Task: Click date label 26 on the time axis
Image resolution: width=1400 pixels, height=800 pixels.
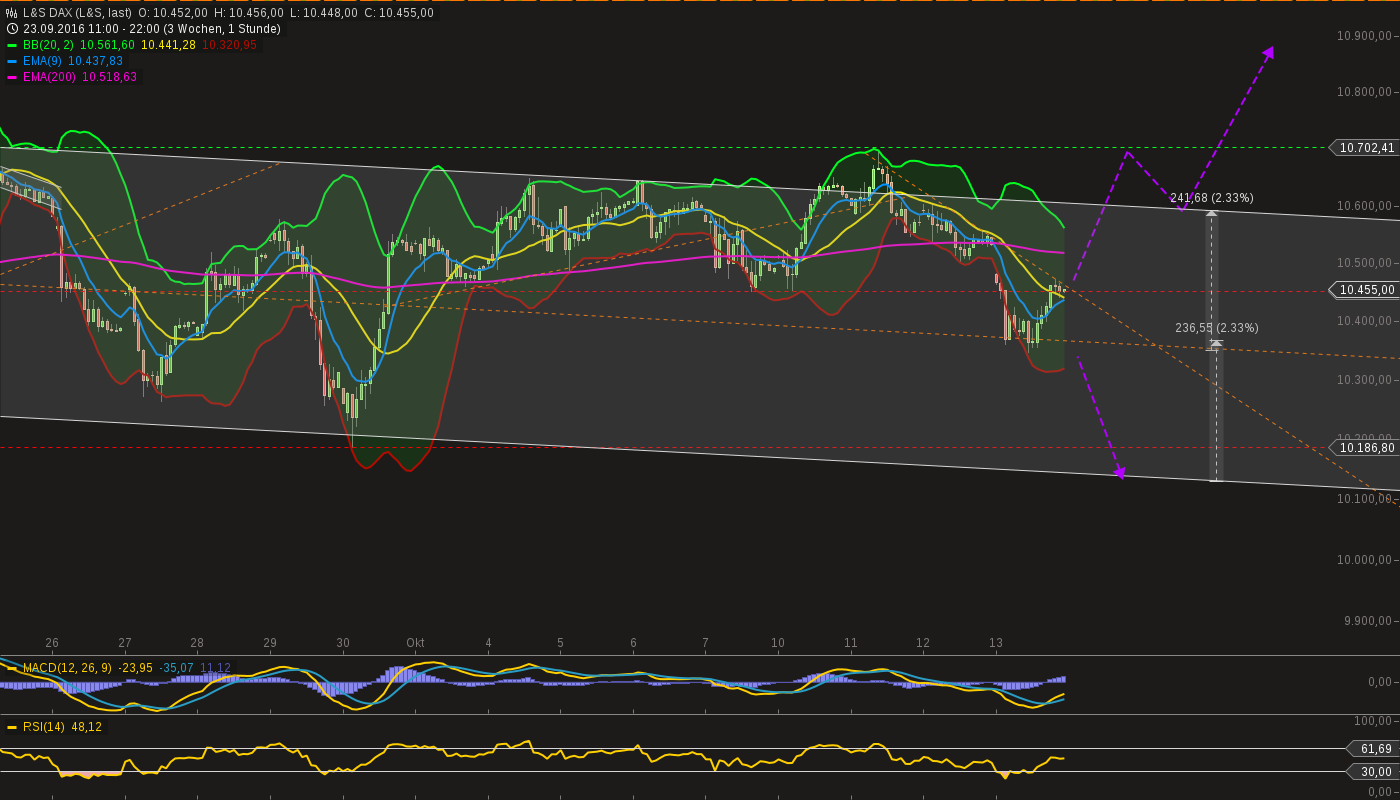Action: tap(52, 643)
